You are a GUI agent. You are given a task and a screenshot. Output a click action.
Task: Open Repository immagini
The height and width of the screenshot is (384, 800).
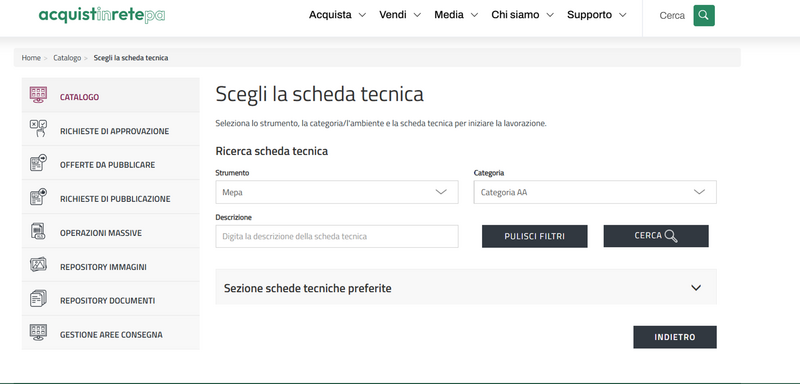click(x=110, y=265)
